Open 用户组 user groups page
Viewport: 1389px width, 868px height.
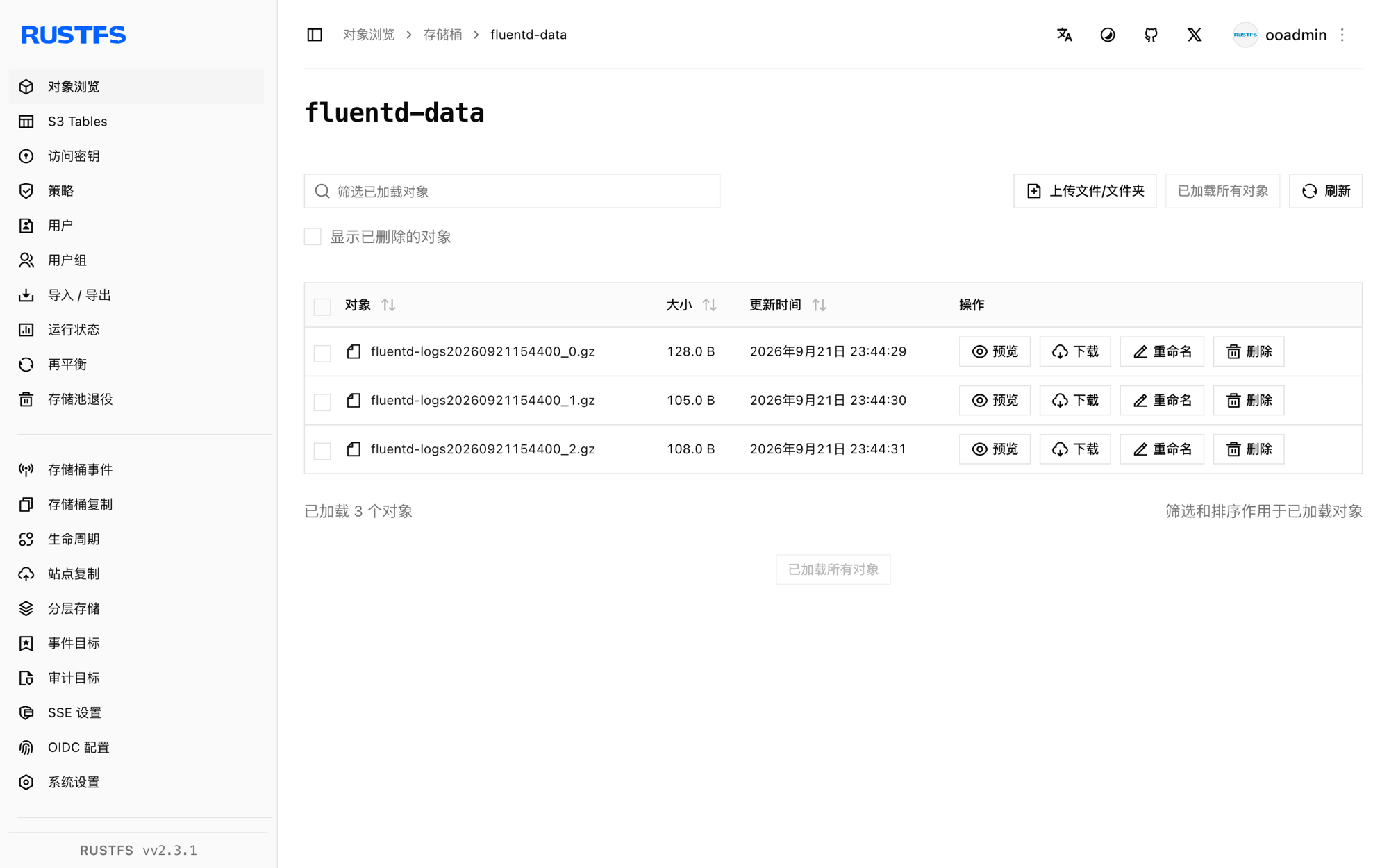click(x=136, y=260)
